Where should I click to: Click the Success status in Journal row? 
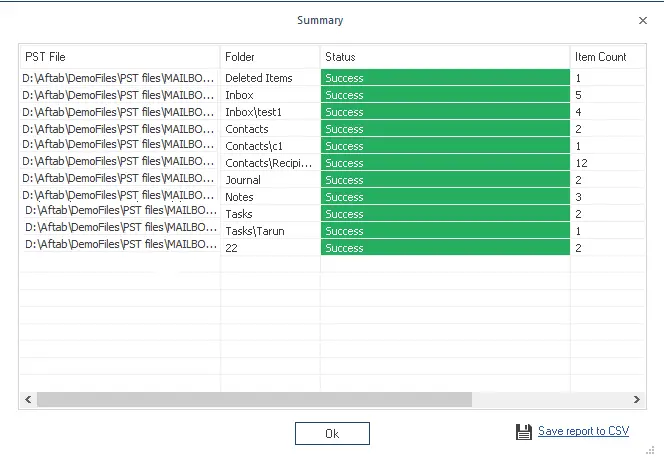point(445,180)
